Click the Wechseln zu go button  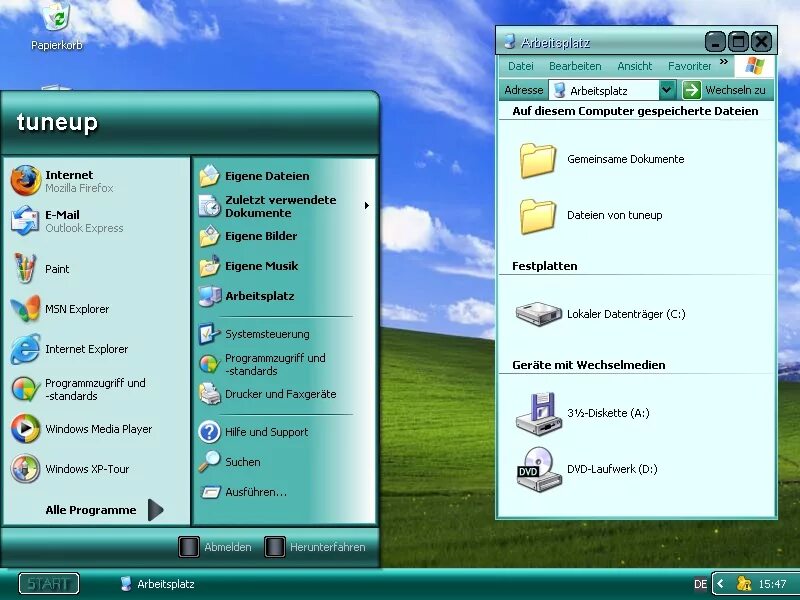click(x=724, y=90)
